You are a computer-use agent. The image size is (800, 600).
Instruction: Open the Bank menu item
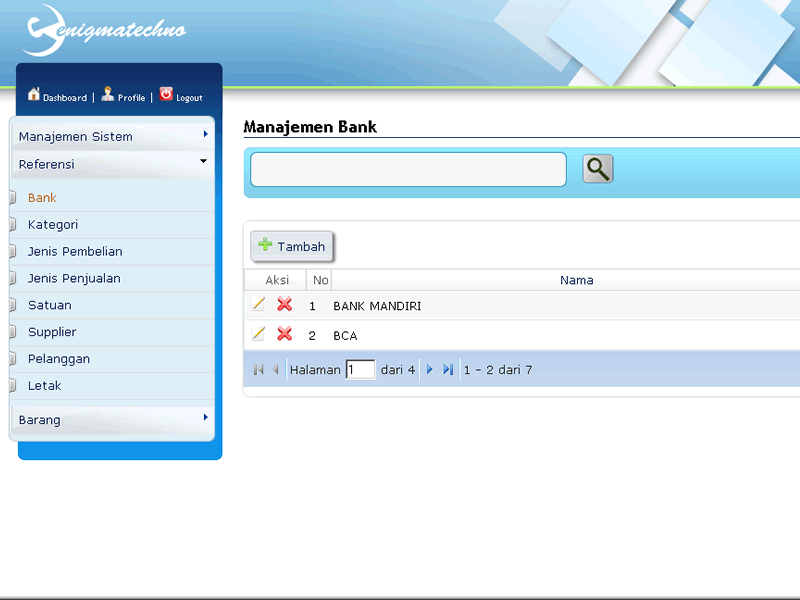click(x=42, y=198)
